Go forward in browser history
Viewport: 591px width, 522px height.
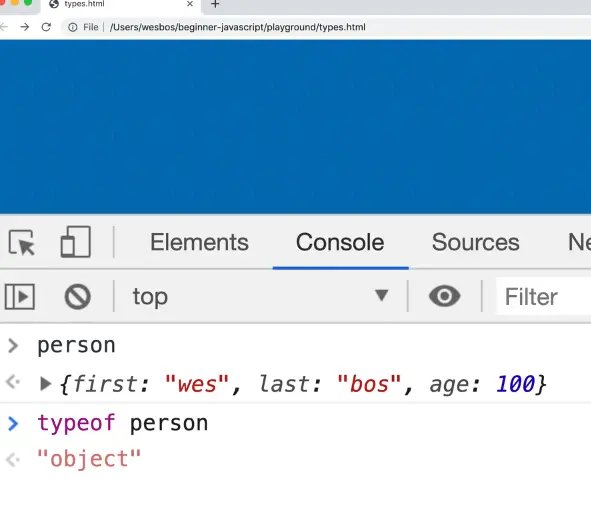click(24, 27)
